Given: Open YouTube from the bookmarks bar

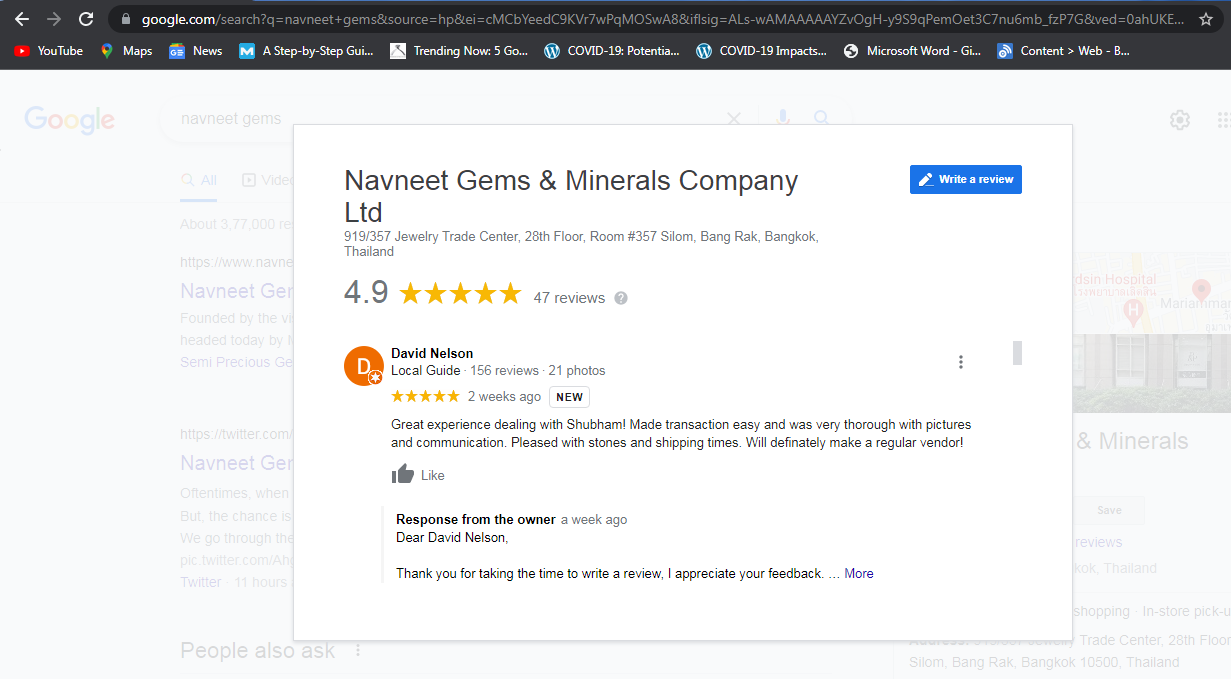Looking at the screenshot, I should tap(47, 50).
